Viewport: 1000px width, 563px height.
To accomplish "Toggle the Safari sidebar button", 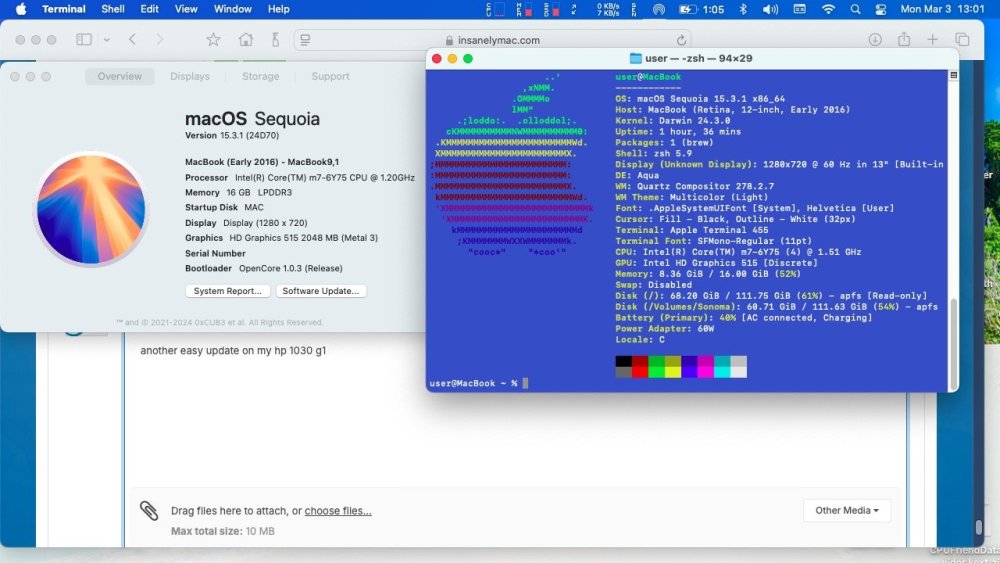I will tap(84, 40).
